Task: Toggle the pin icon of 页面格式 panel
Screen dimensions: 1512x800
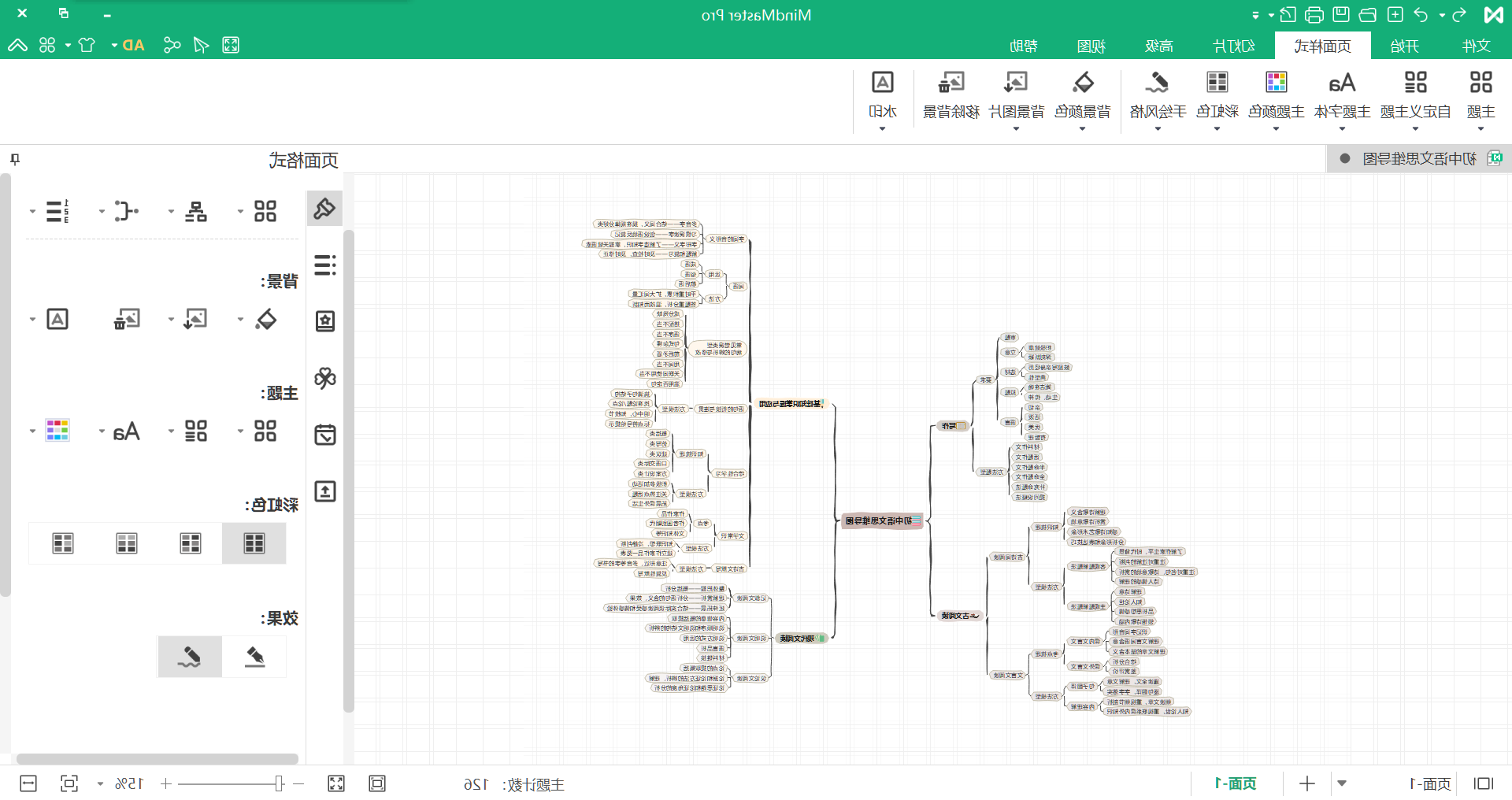Action: coord(15,160)
